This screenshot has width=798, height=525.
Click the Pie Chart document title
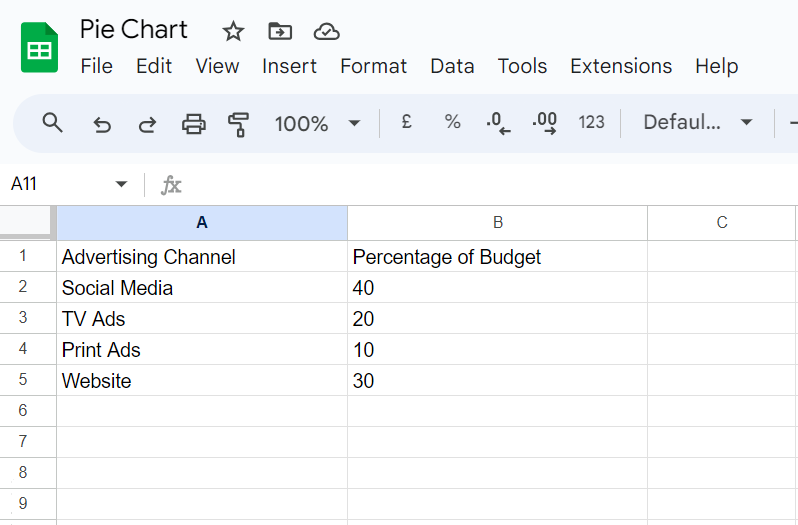(134, 30)
